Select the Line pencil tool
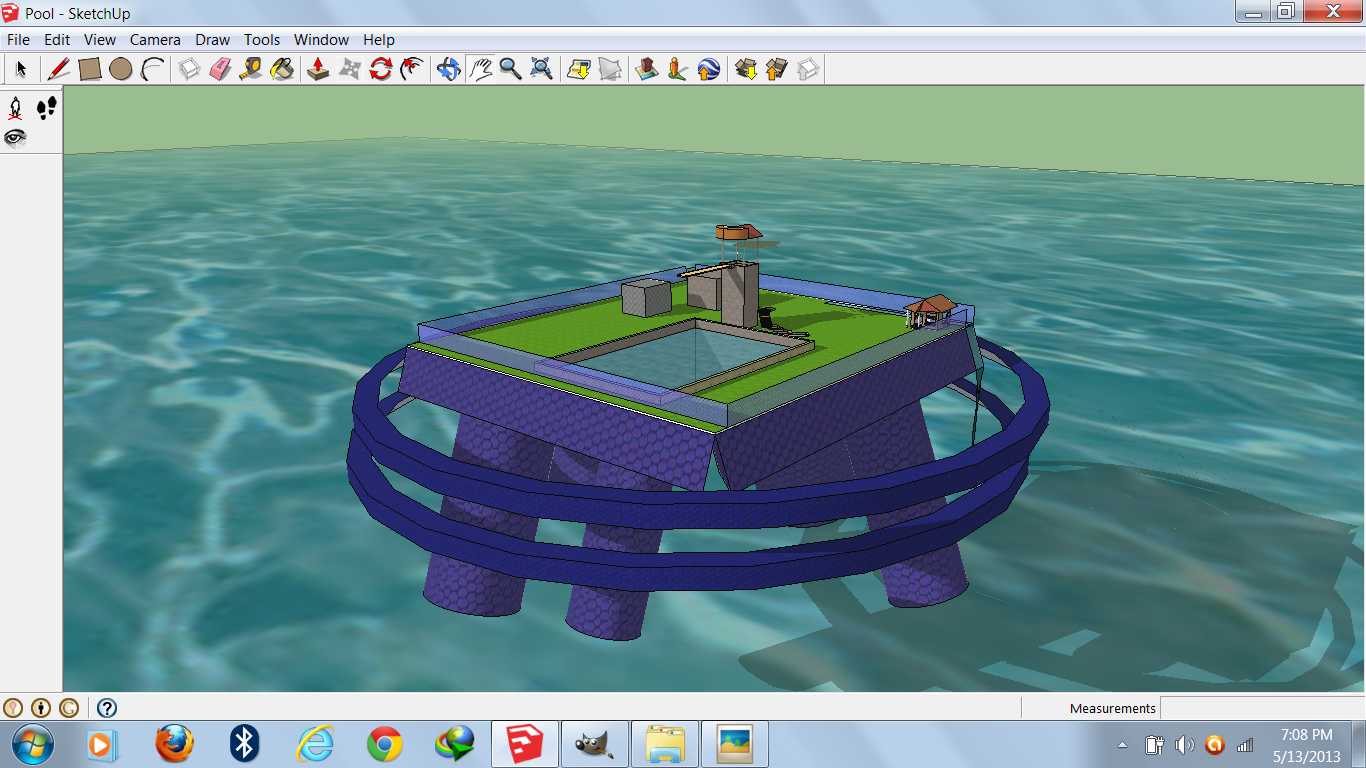Viewport: 1366px width, 768px height. pos(58,69)
